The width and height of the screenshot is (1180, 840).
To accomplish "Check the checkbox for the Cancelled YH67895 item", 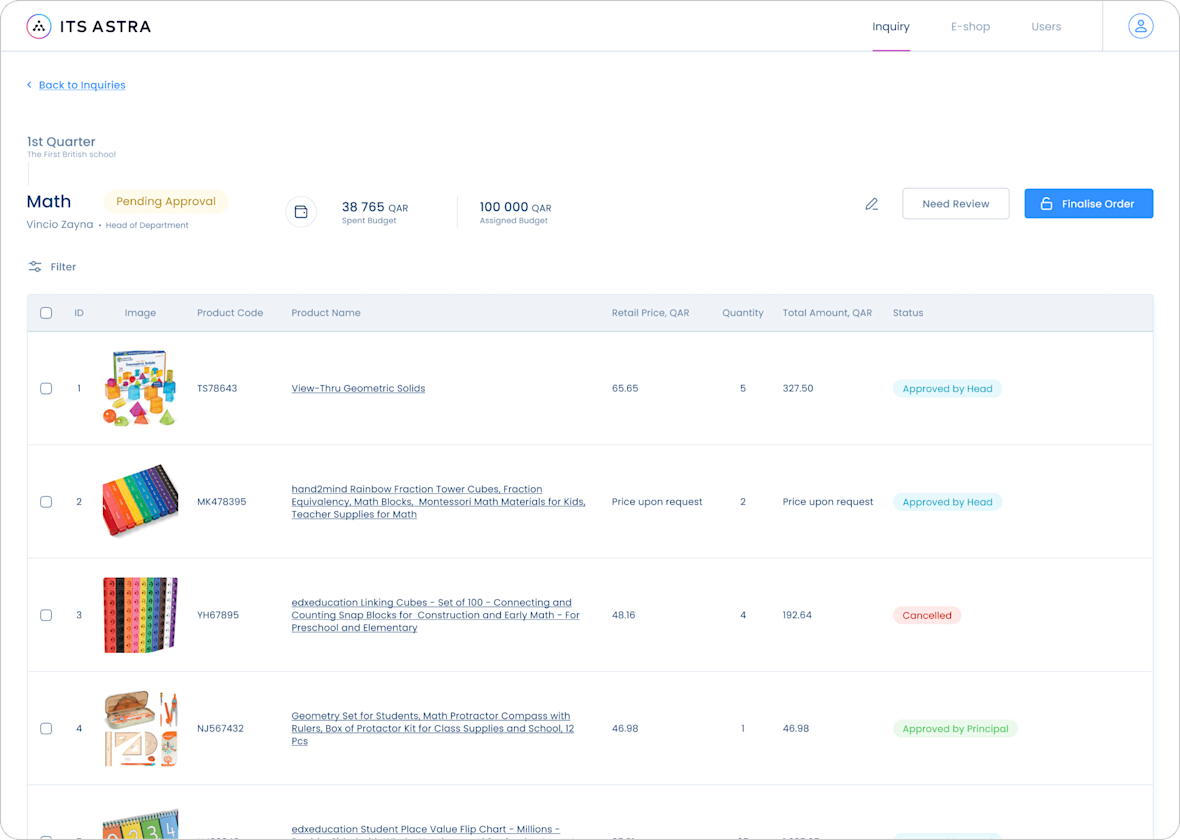I will [x=46, y=615].
